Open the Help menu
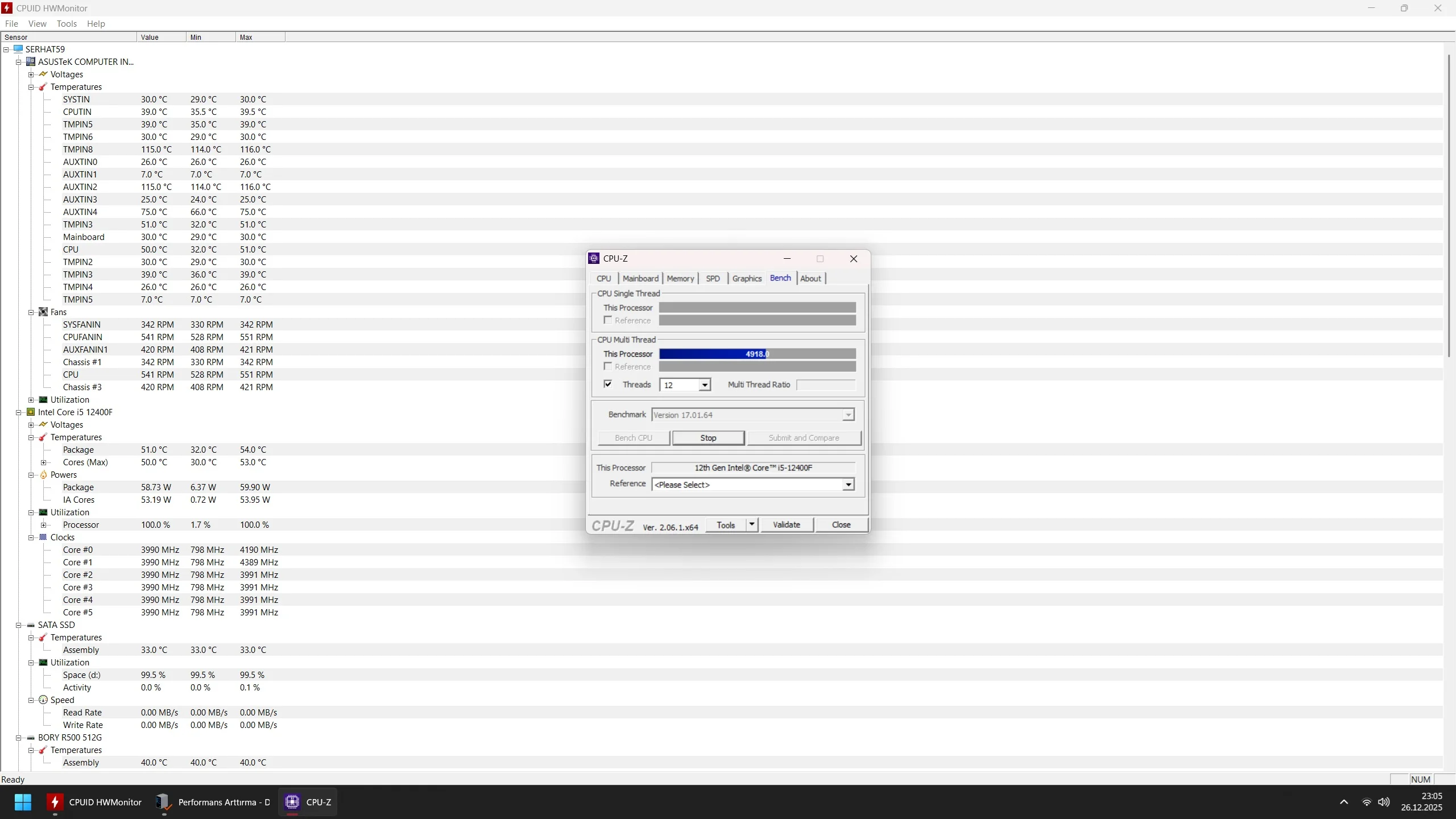This screenshot has height=819, width=1456. pyautogui.click(x=96, y=23)
